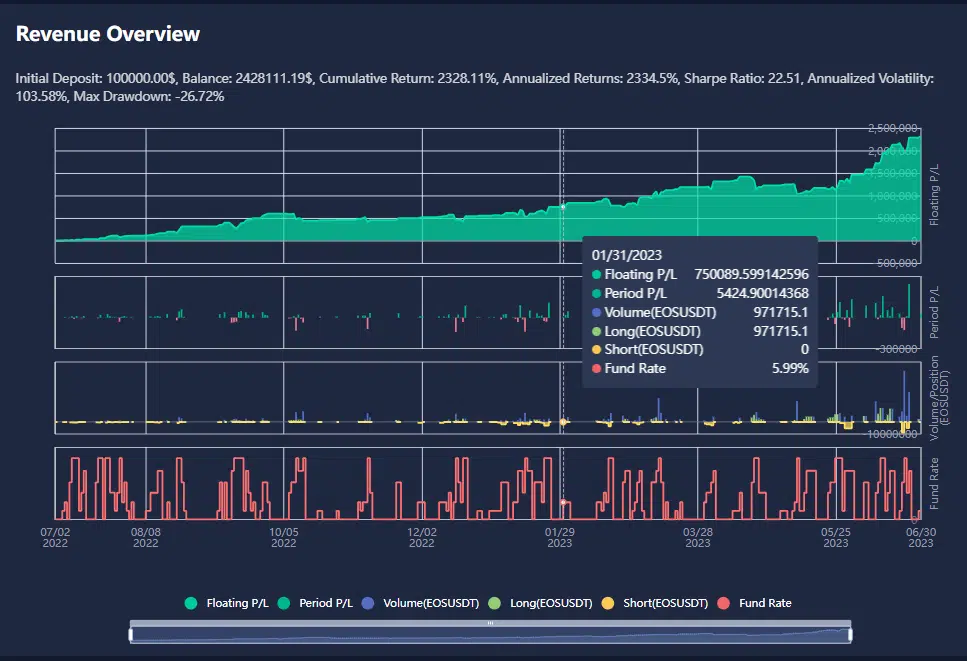Screen dimensions: 967x661
Task: Click the 03/28 2023 date axis label
Action: 698,538
